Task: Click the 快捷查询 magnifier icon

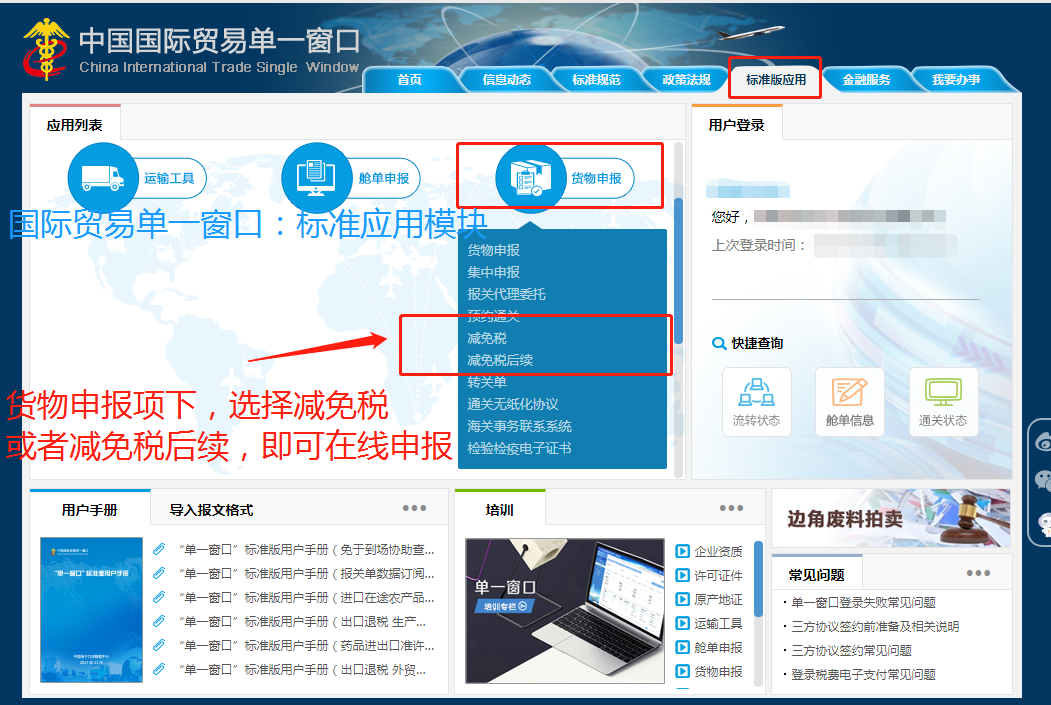Action: [x=719, y=344]
